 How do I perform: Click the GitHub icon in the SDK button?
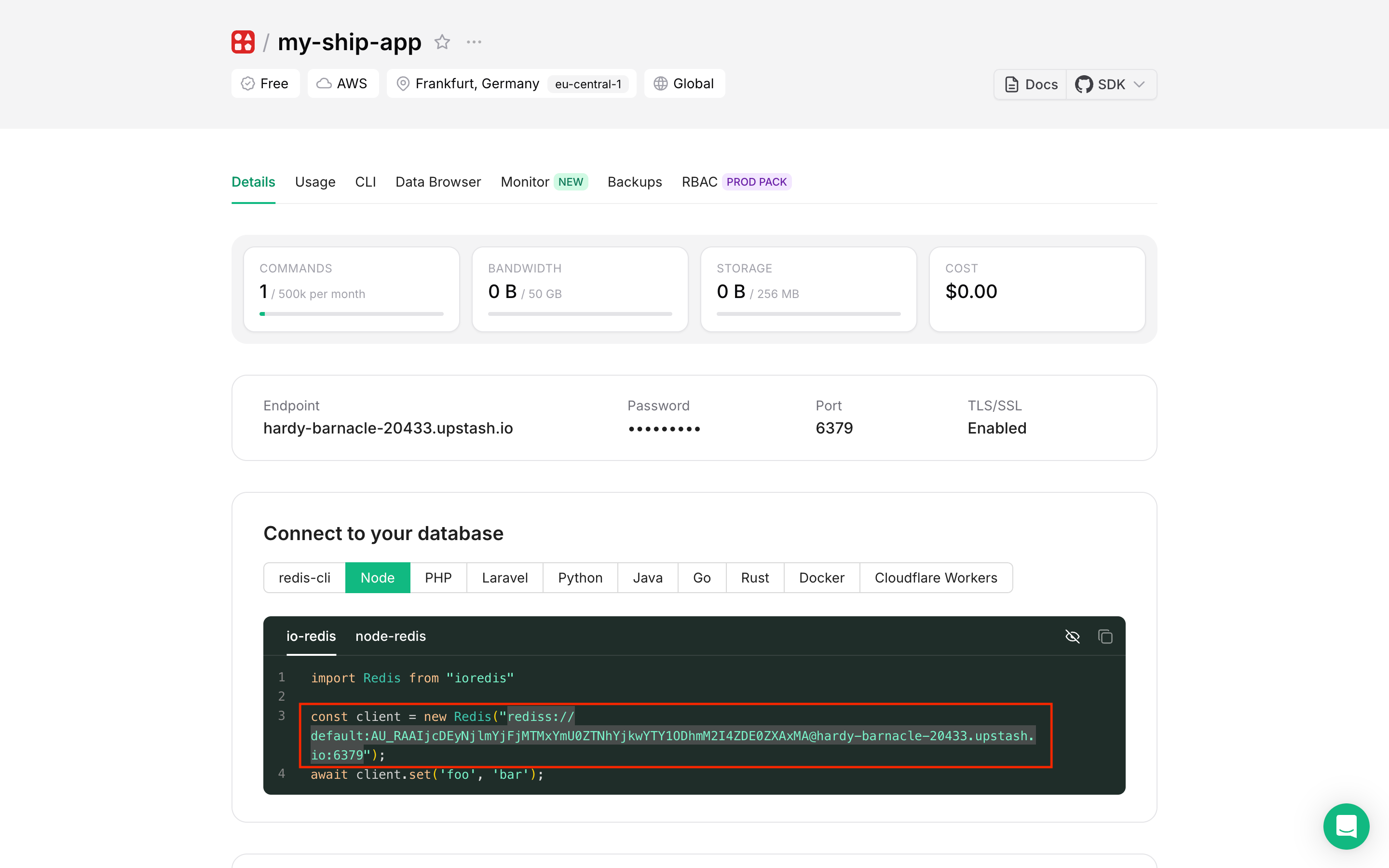[x=1085, y=84]
